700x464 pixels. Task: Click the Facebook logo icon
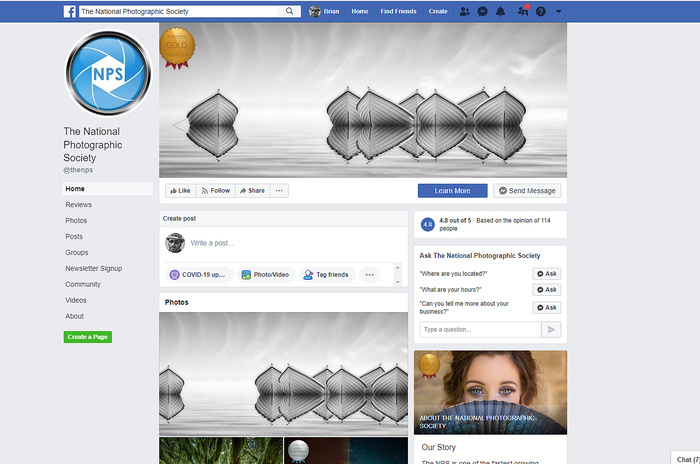point(70,11)
